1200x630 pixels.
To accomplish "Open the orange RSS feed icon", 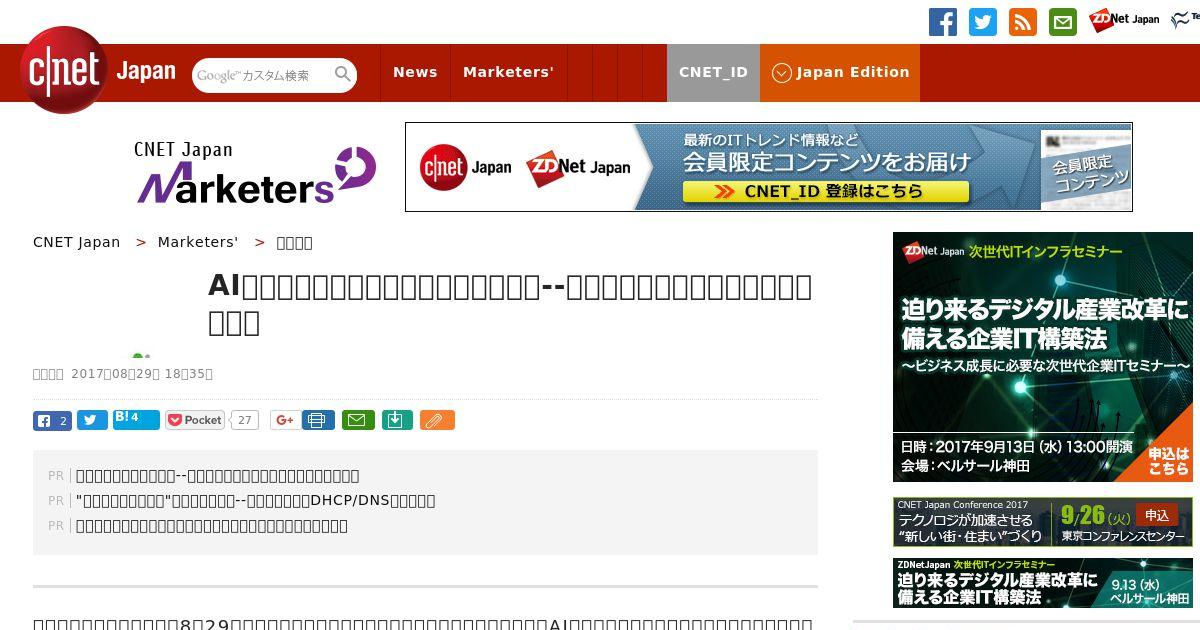I will (x=1023, y=22).
